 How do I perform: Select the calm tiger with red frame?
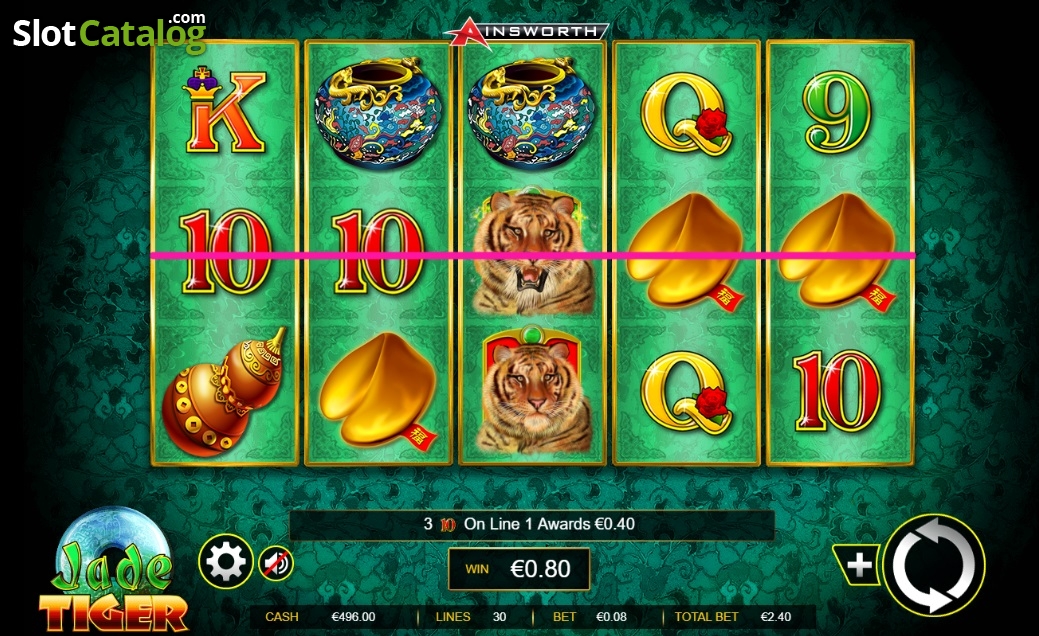pos(533,389)
